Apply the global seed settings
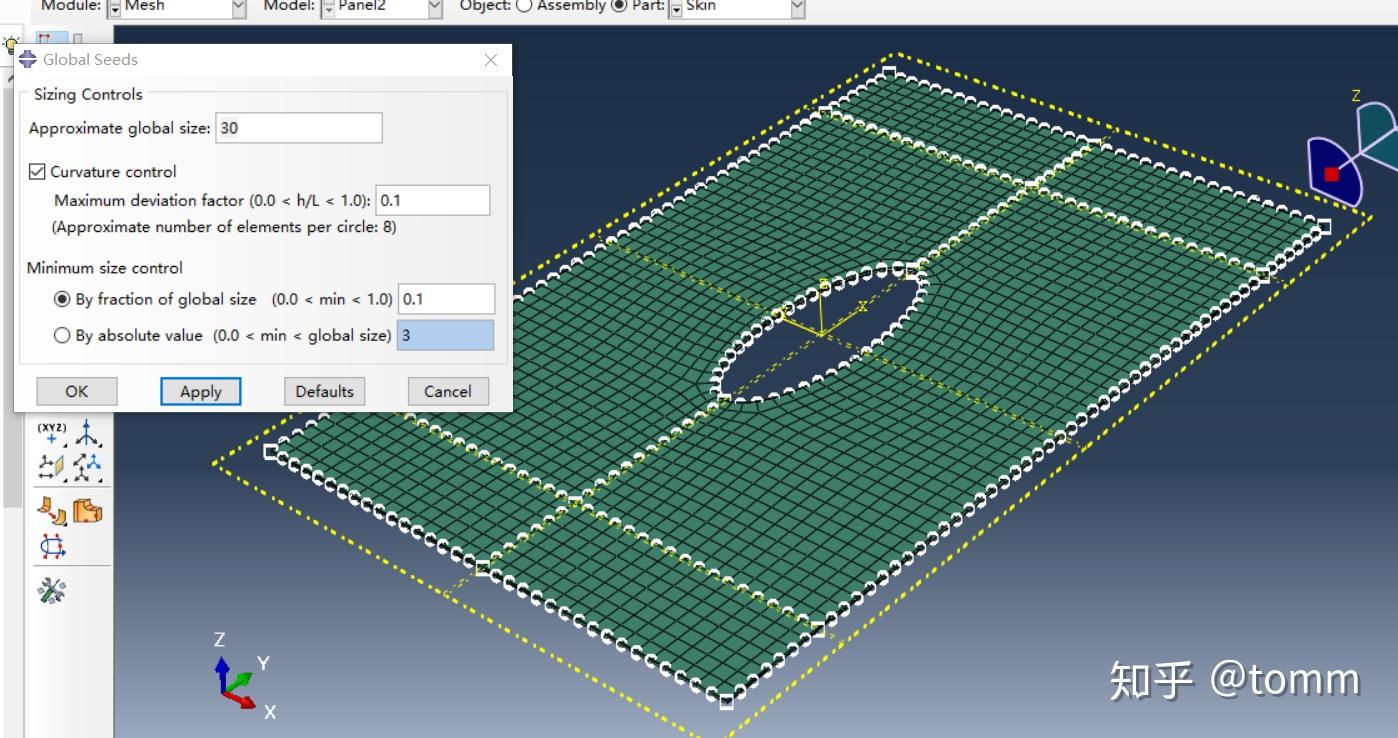This screenshot has height=738, width=1398. [x=200, y=391]
